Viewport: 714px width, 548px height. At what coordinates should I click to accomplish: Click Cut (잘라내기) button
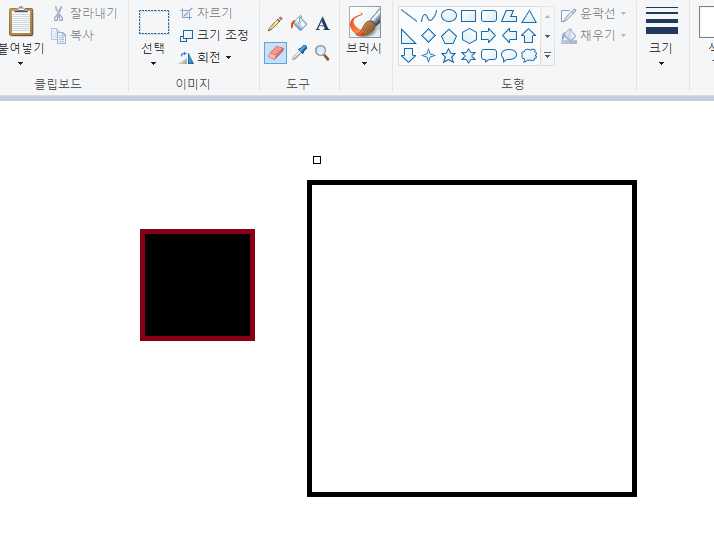coord(85,14)
